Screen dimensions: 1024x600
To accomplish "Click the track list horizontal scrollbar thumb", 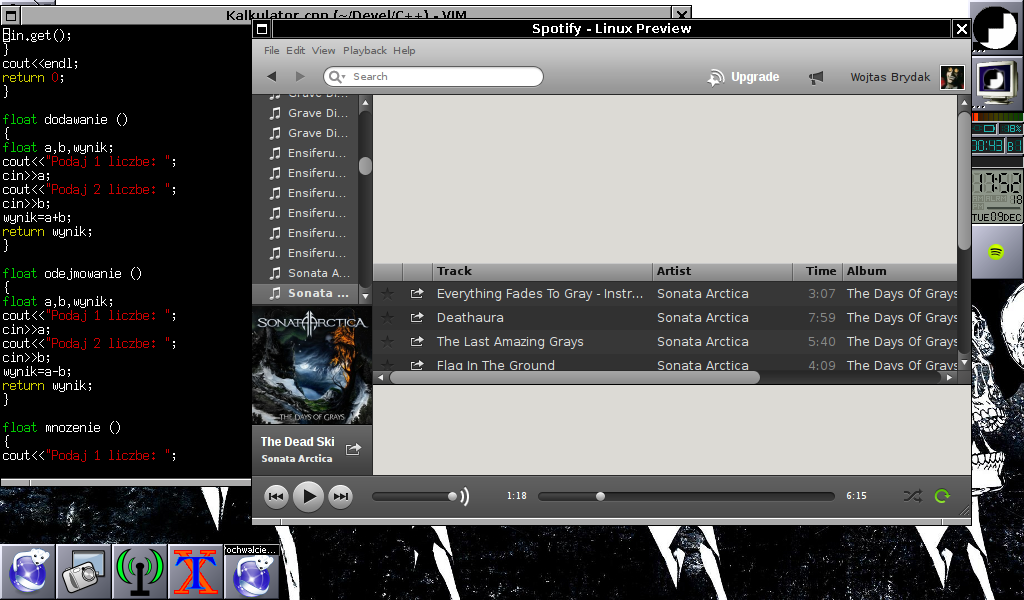I will pos(575,377).
